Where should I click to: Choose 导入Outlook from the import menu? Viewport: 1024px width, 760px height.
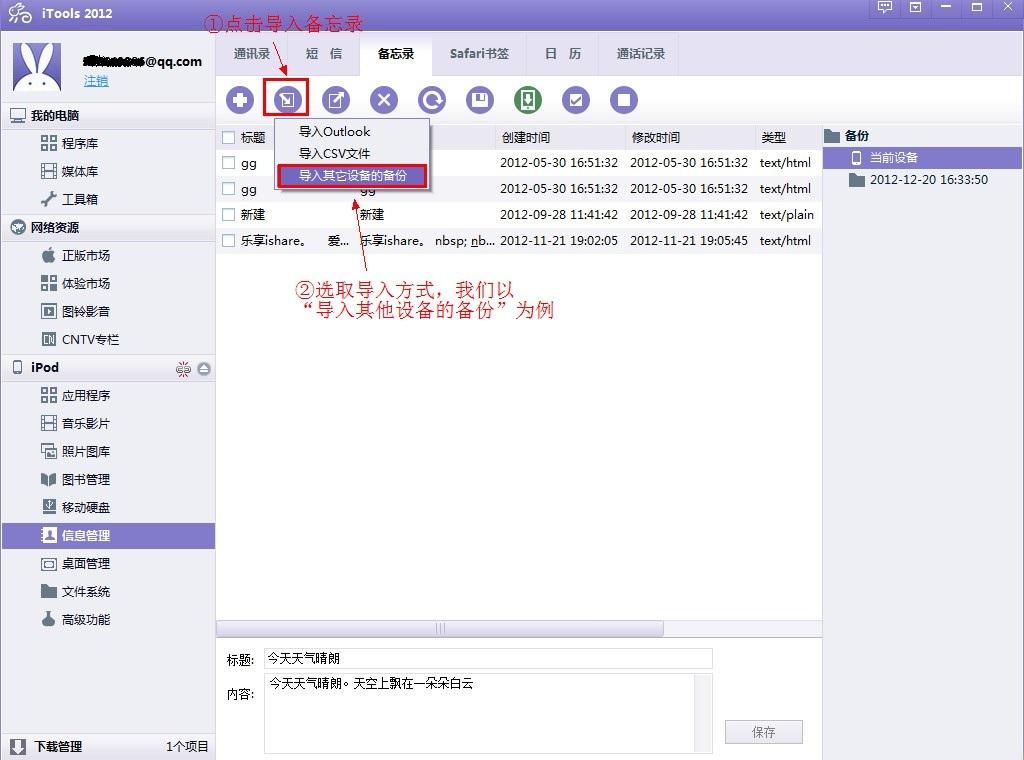pyautogui.click(x=334, y=132)
